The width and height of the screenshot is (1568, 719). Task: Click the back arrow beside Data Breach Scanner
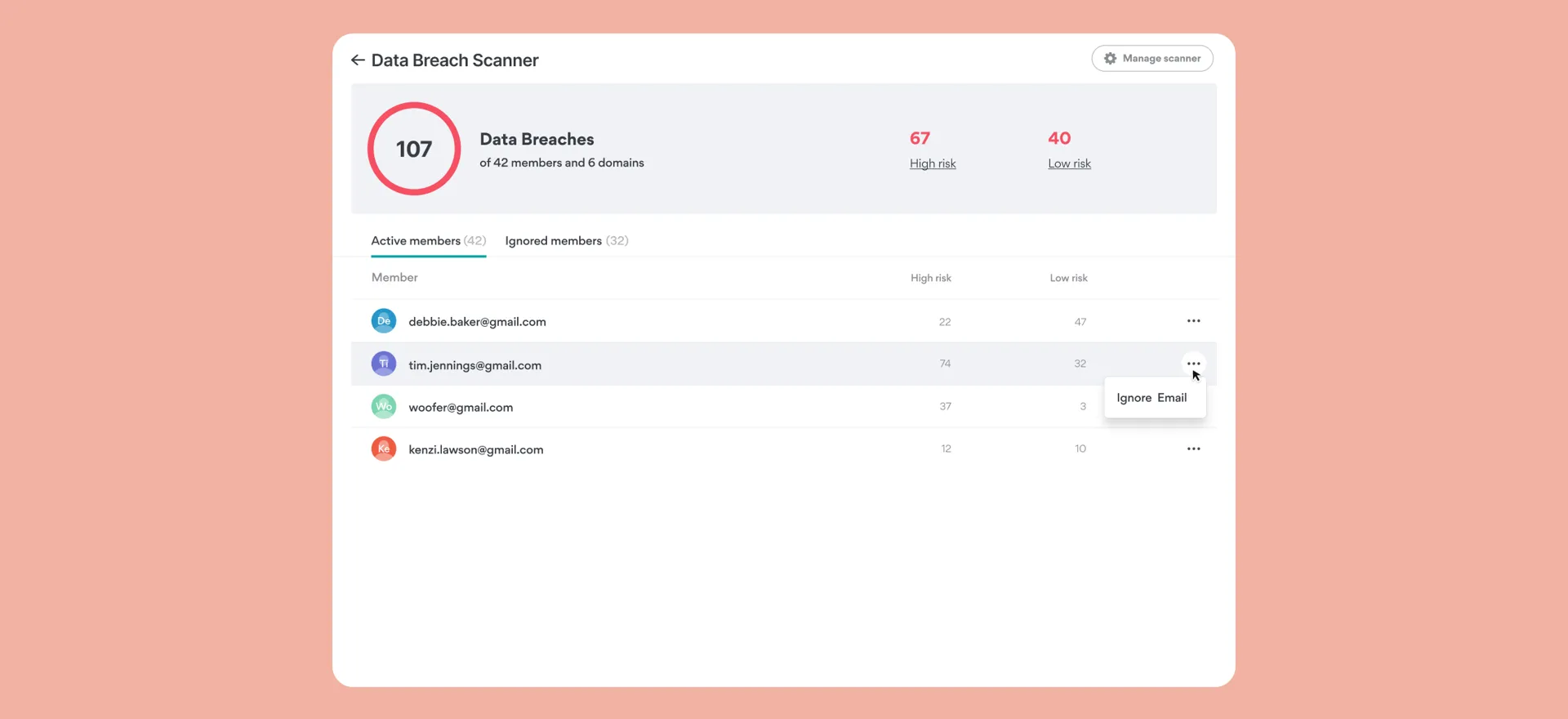[358, 60]
